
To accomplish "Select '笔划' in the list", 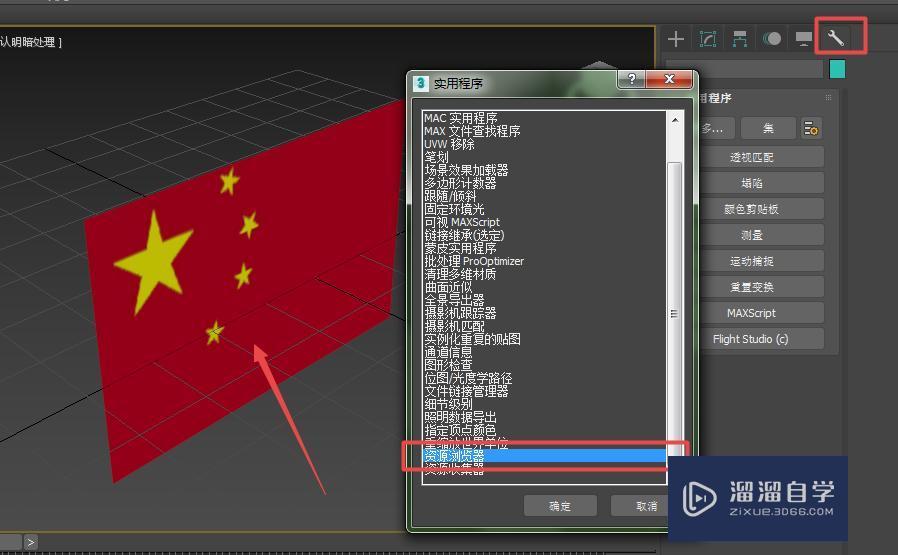I will (436, 157).
